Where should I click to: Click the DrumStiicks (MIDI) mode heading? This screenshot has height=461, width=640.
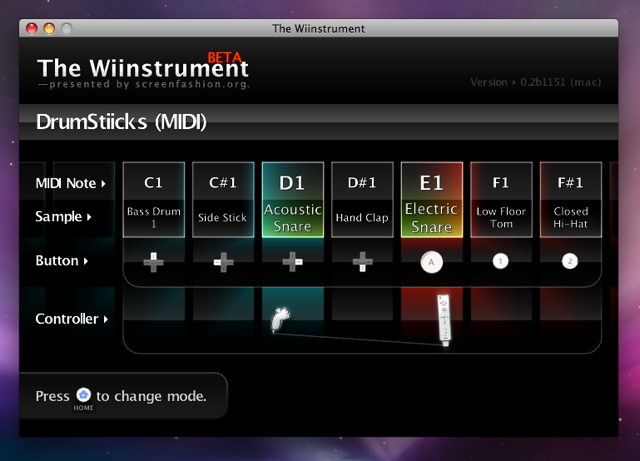pyautogui.click(x=121, y=122)
